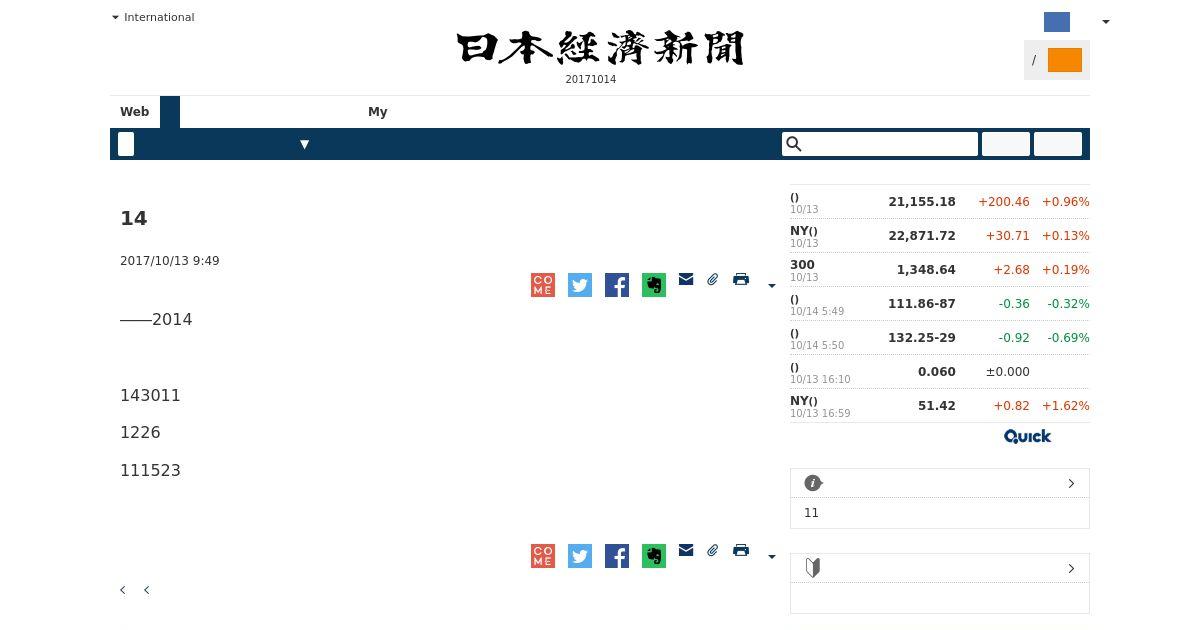The width and height of the screenshot is (1200, 630).
Task: Open the International edition dropdown
Action: [x=153, y=17]
